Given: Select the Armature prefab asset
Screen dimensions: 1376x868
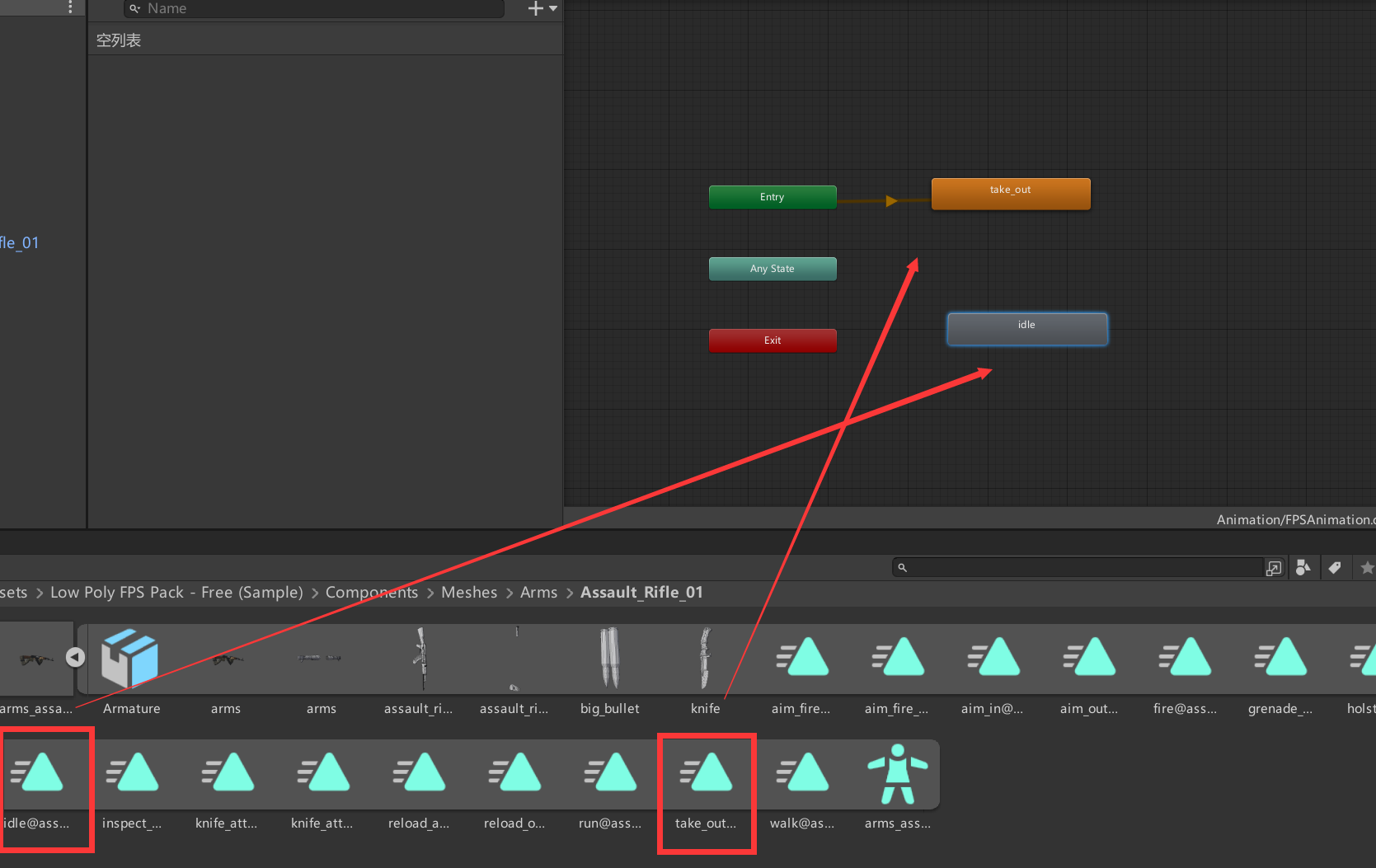Looking at the screenshot, I should click(x=131, y=670).
